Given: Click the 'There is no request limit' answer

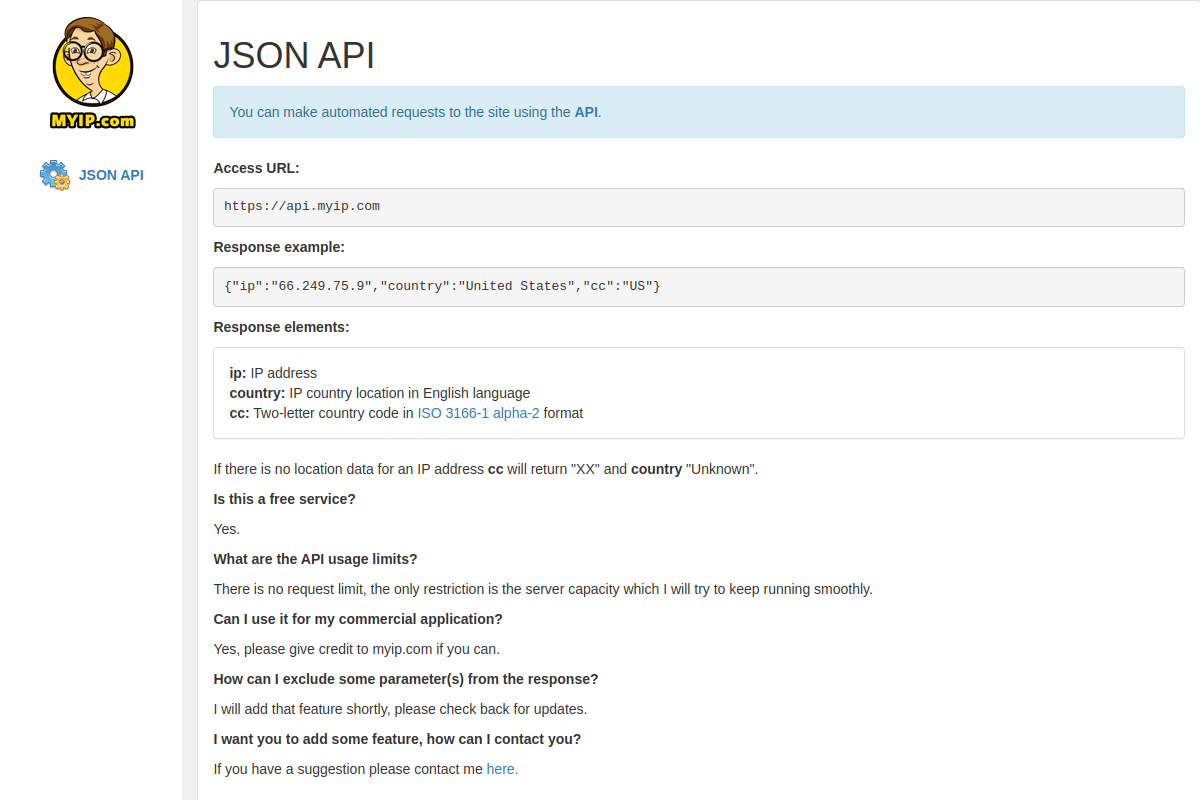Looking at the screenshot, I should coord(543,589).
